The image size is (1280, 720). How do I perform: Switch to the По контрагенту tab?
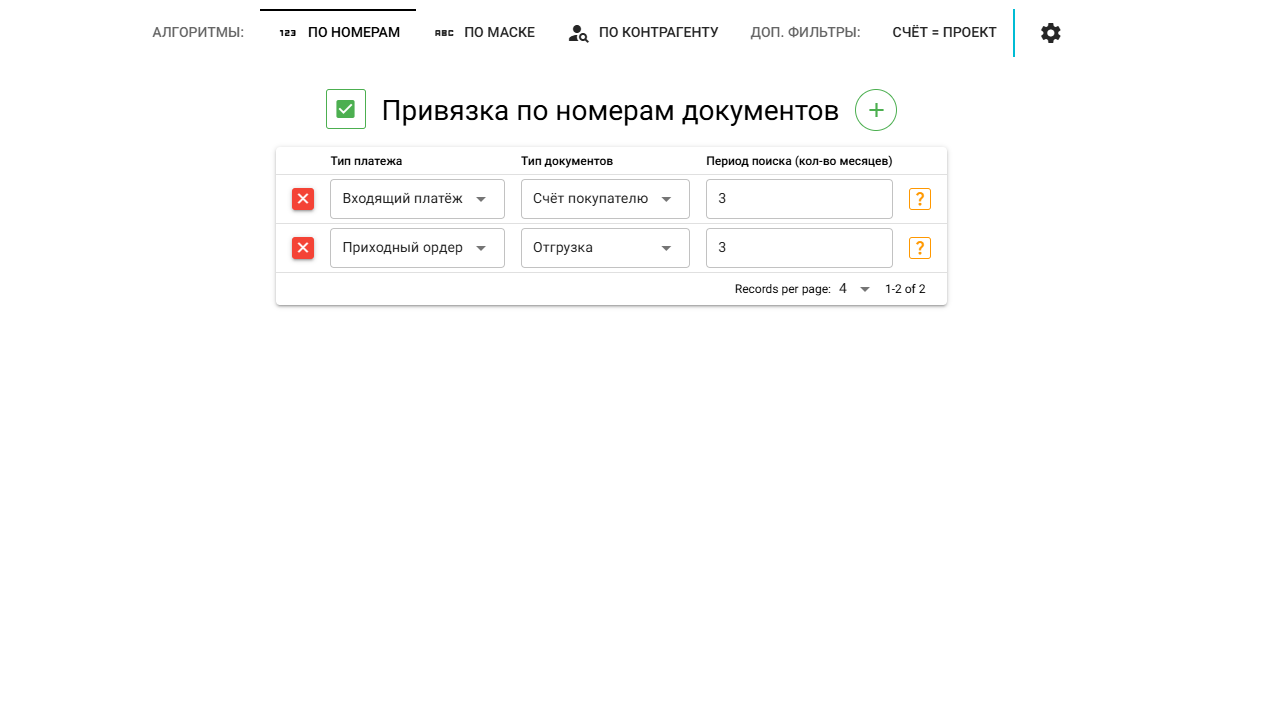[643, 33]
